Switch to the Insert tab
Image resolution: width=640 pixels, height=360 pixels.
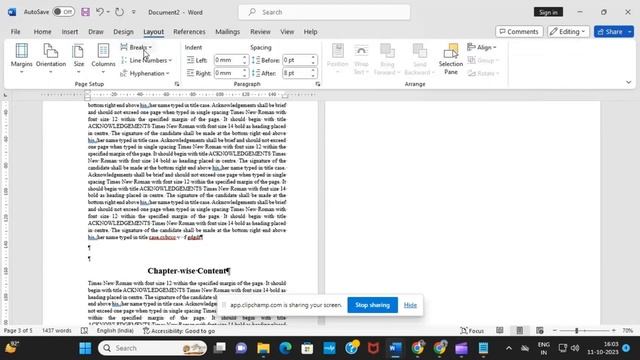[x=70, y=31]
